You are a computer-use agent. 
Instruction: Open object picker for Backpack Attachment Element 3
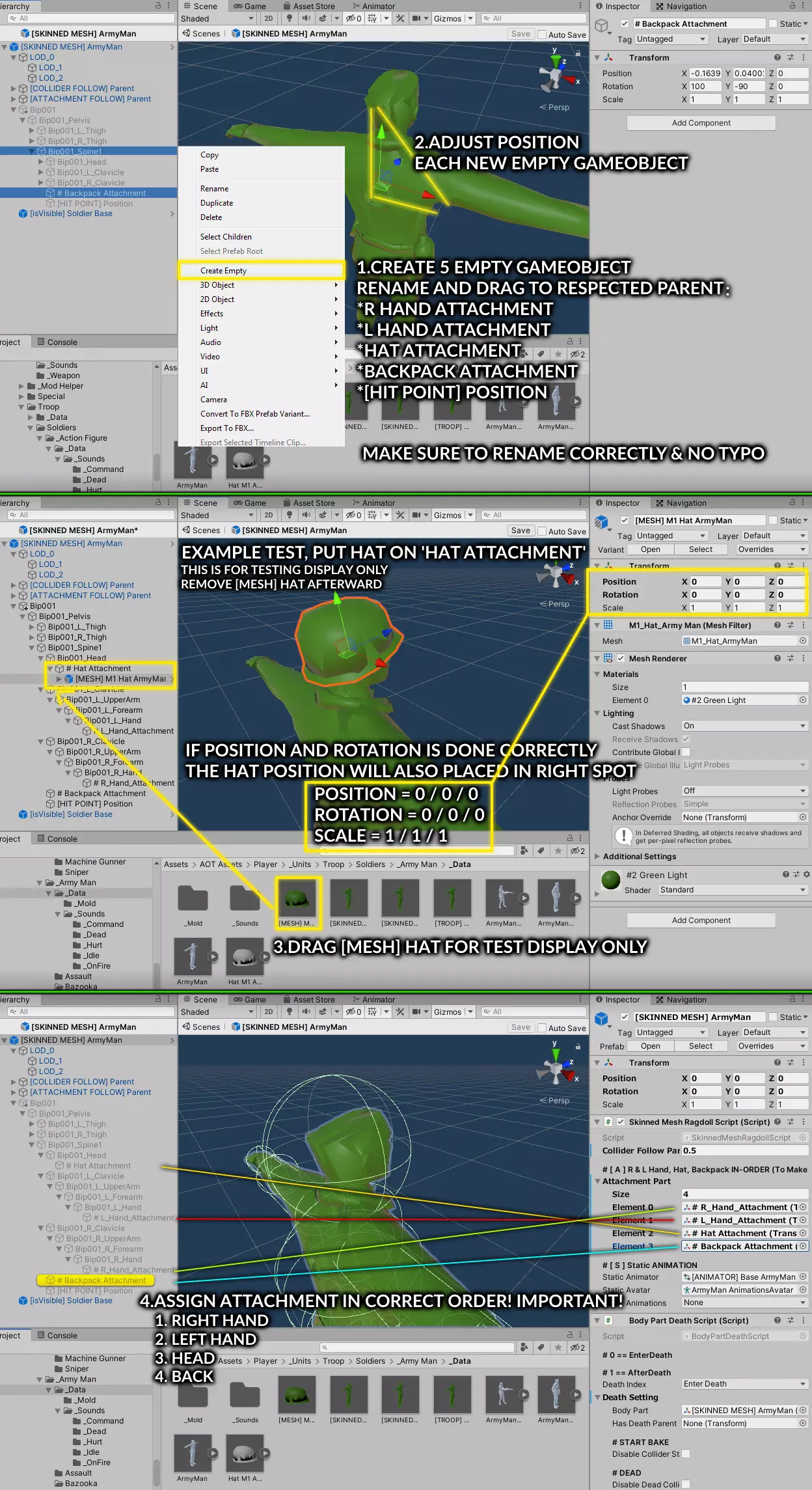(803, 1246)
